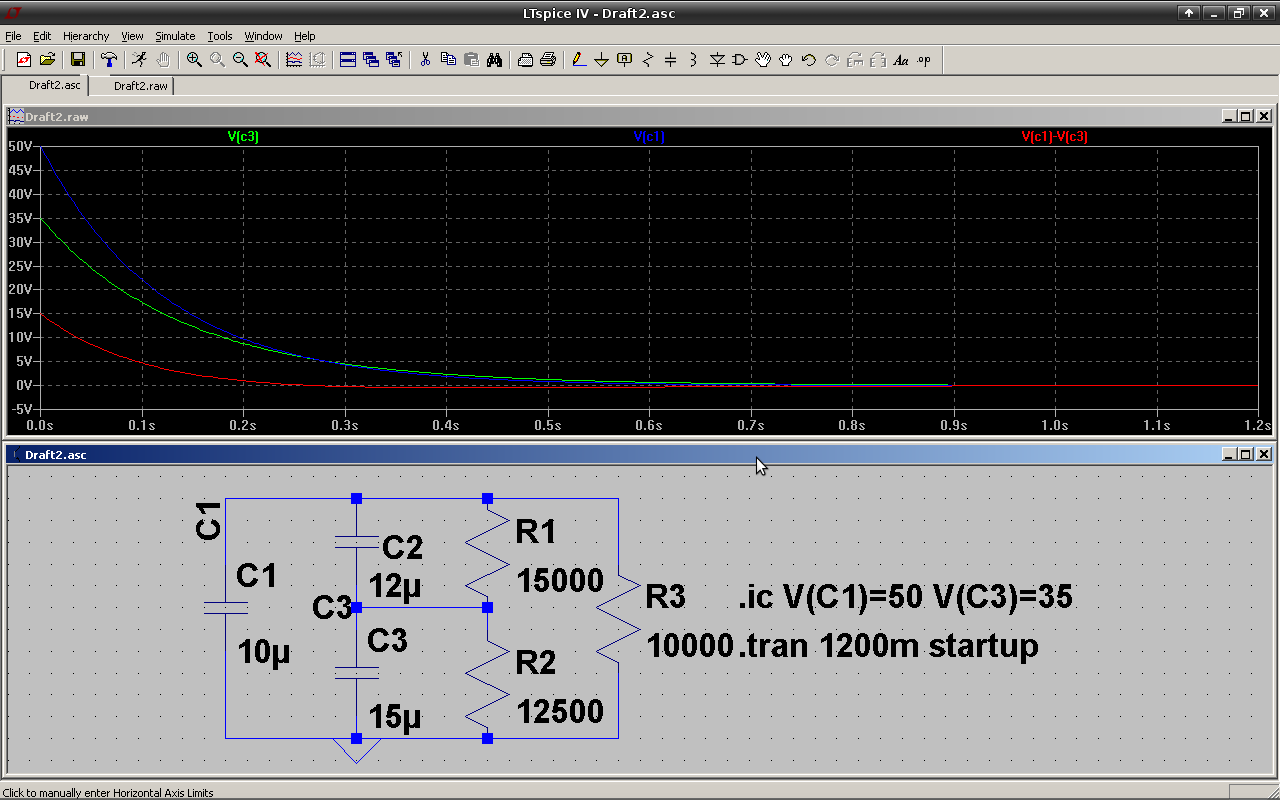This screenshot has height=800, width=1280.
Task: Click the ground symbol in the schematic
Action: coord(356,749)
